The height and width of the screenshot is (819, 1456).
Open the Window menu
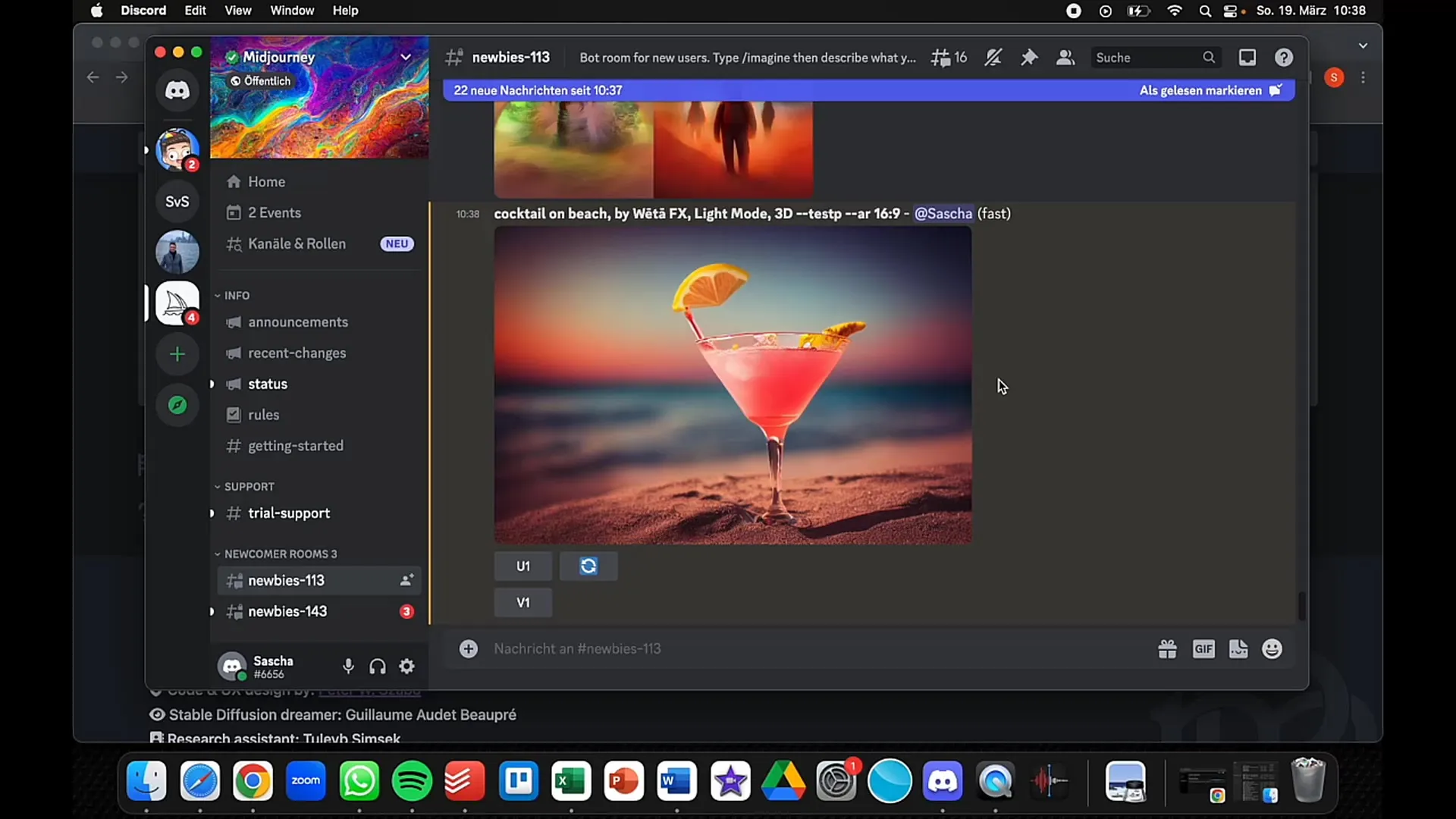point(292,11)
